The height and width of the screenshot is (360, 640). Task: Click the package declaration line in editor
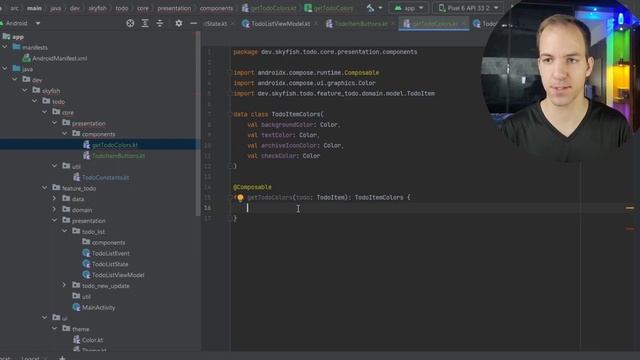(325, 52)
